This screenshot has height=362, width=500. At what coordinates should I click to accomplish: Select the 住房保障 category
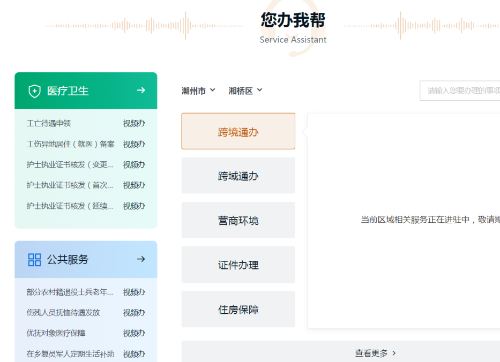238,309
